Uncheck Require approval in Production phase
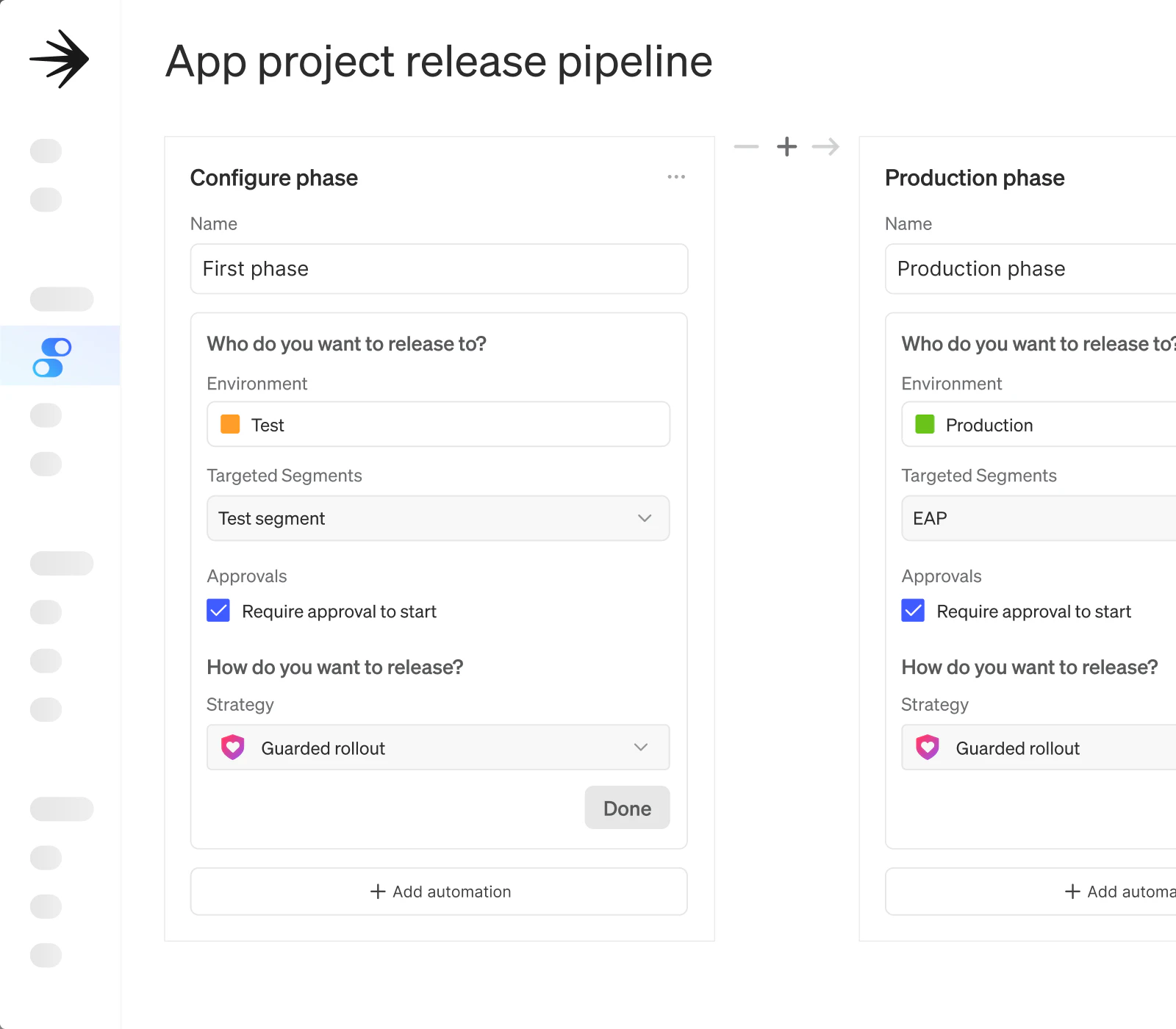 913,611
